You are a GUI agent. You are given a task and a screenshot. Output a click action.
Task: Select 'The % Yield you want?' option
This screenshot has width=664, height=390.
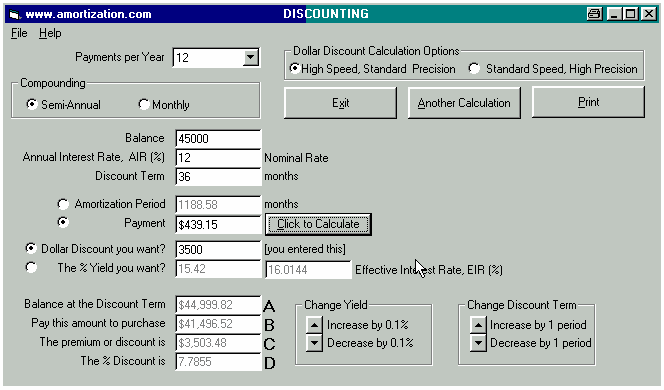pos(30,267)
